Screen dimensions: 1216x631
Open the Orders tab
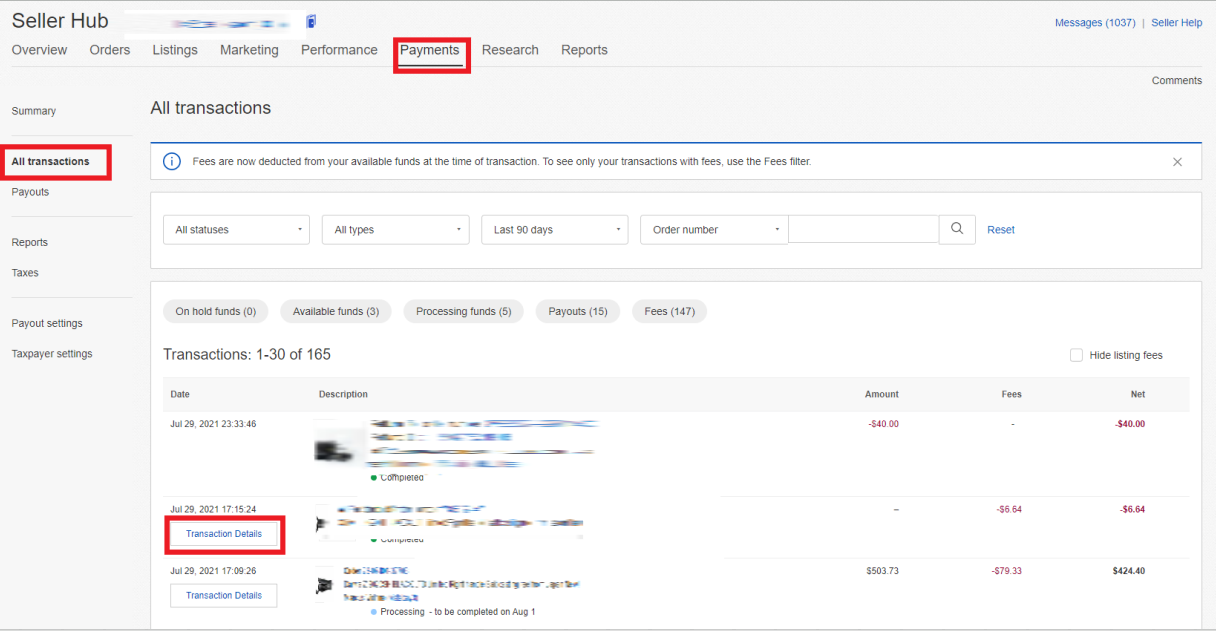tap(110, 50)
